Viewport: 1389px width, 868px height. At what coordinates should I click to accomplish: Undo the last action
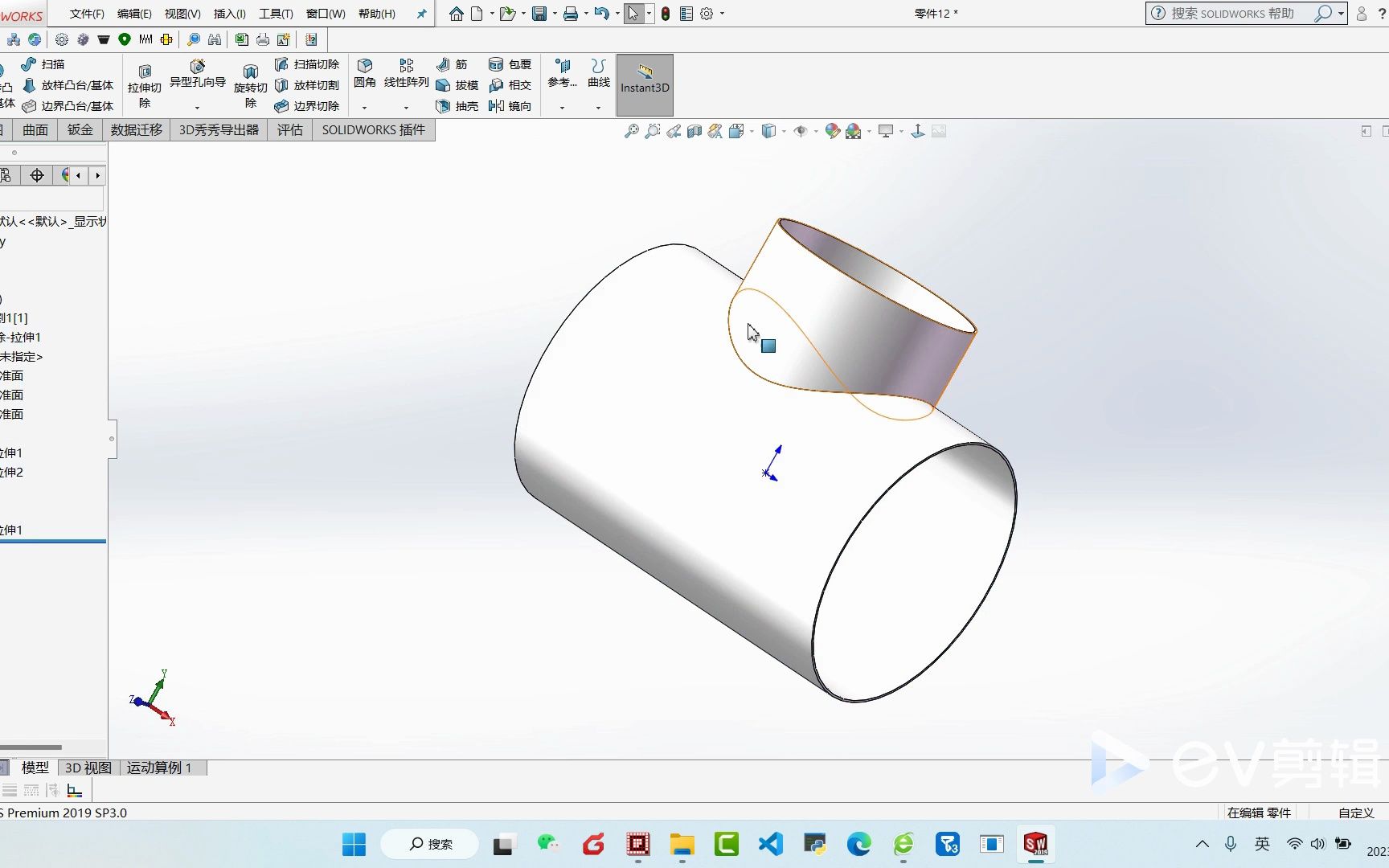(601, 14)
